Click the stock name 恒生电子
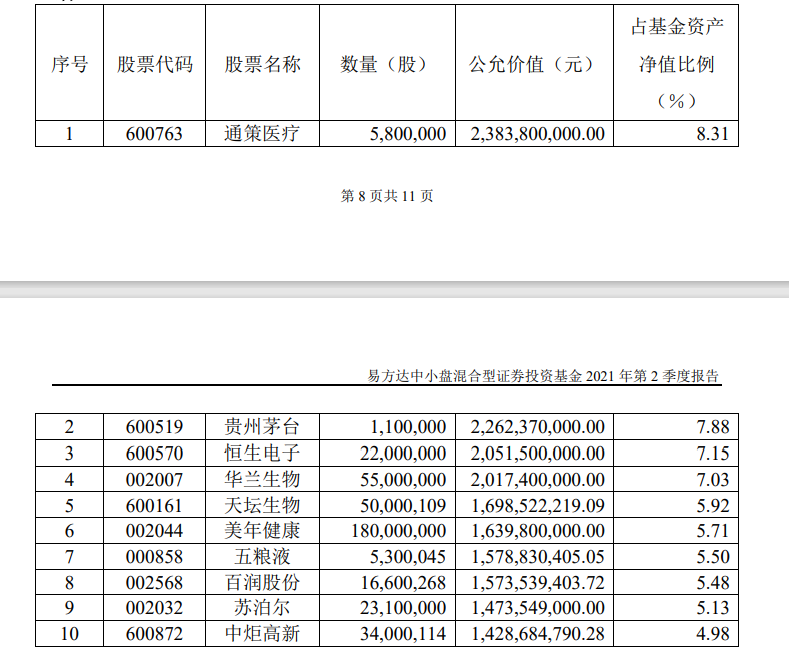Image resolution: width=789 pixels, height=653 pixels. (x=262, y=453)
